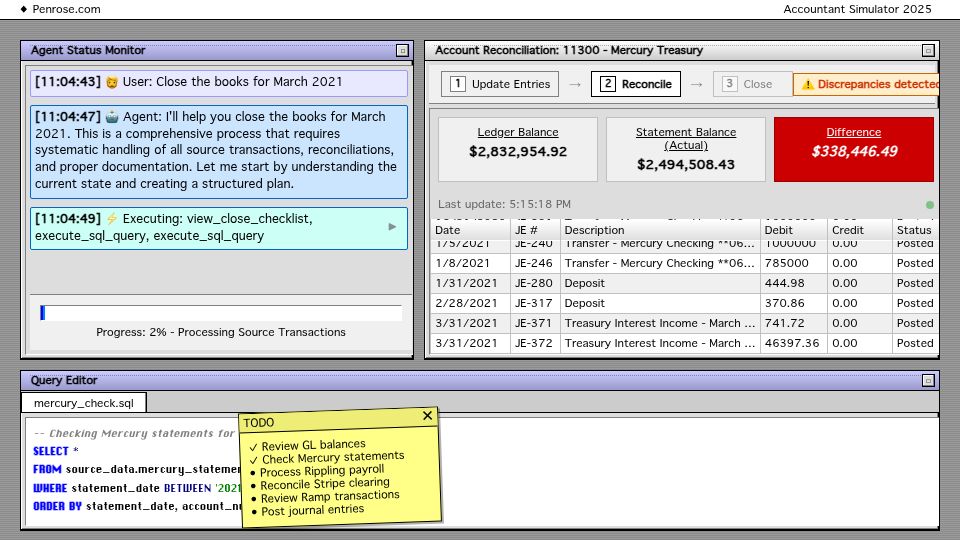Click the Penrose.com diamond logo
Image resolution: width=960 pixels, height=540 pixels.
pos(24,9)
